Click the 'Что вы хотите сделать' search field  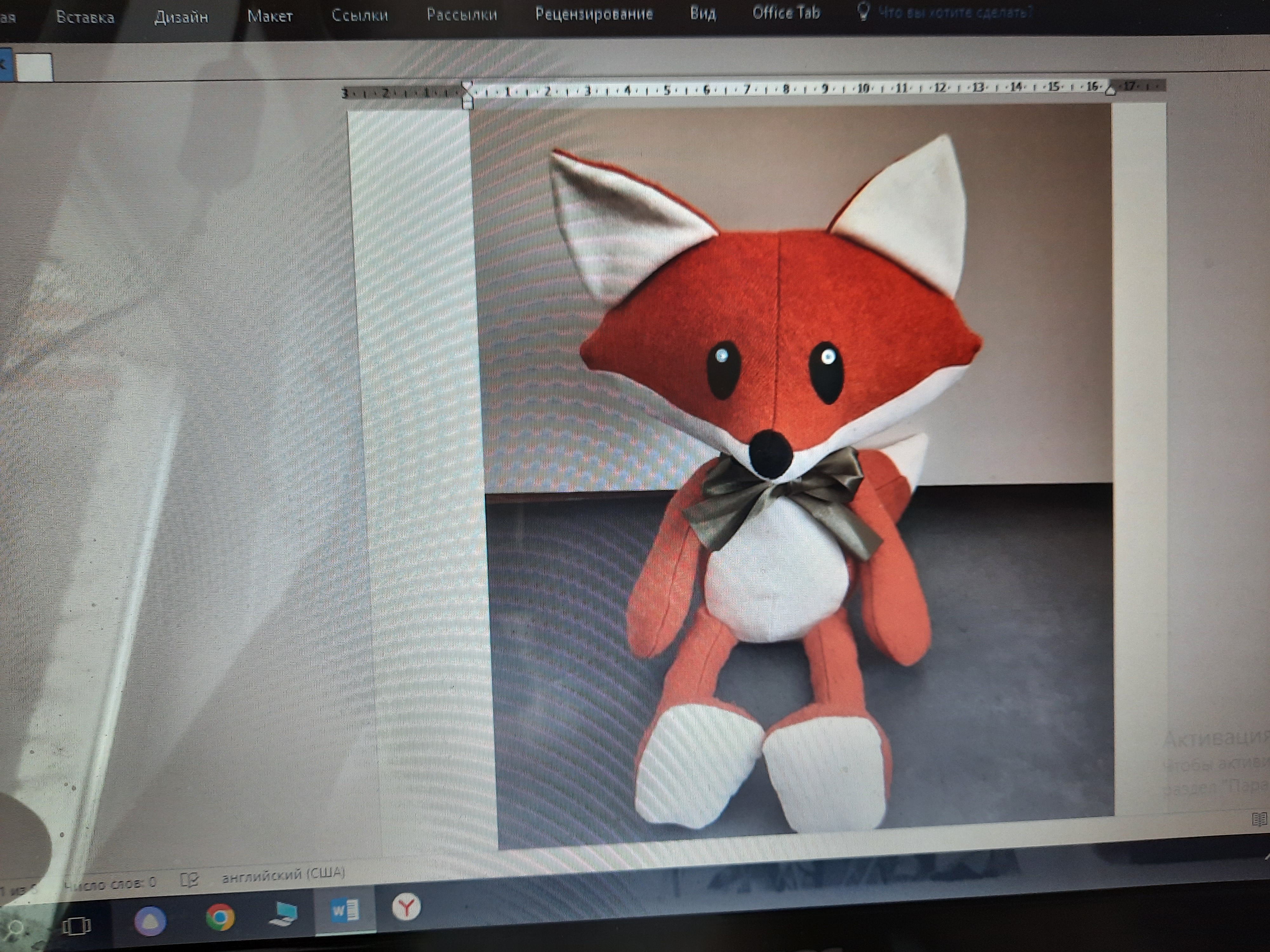pyautogui.click(x=955, y=12)
